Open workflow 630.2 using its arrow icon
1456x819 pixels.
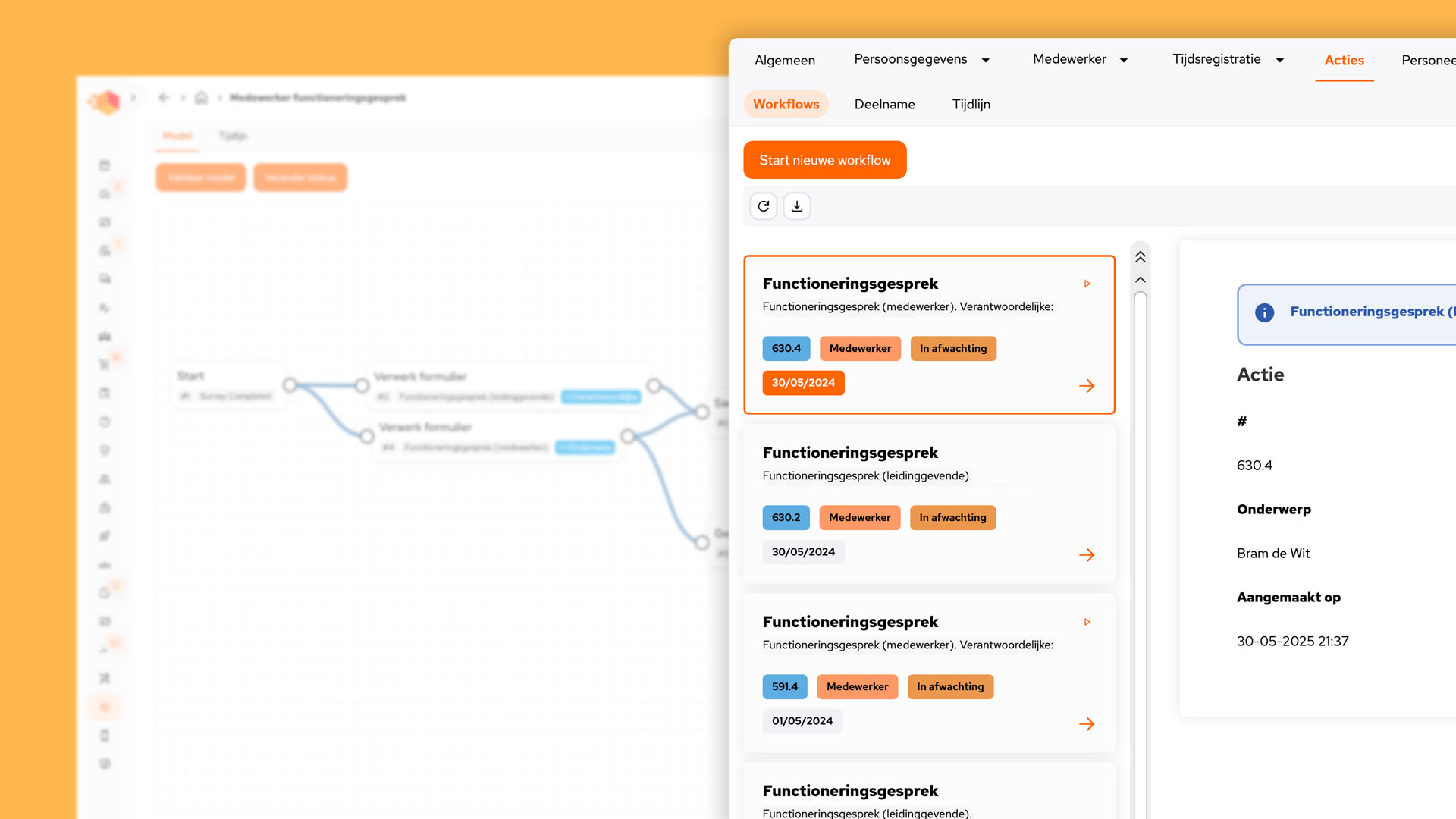tap(1087, 555)
